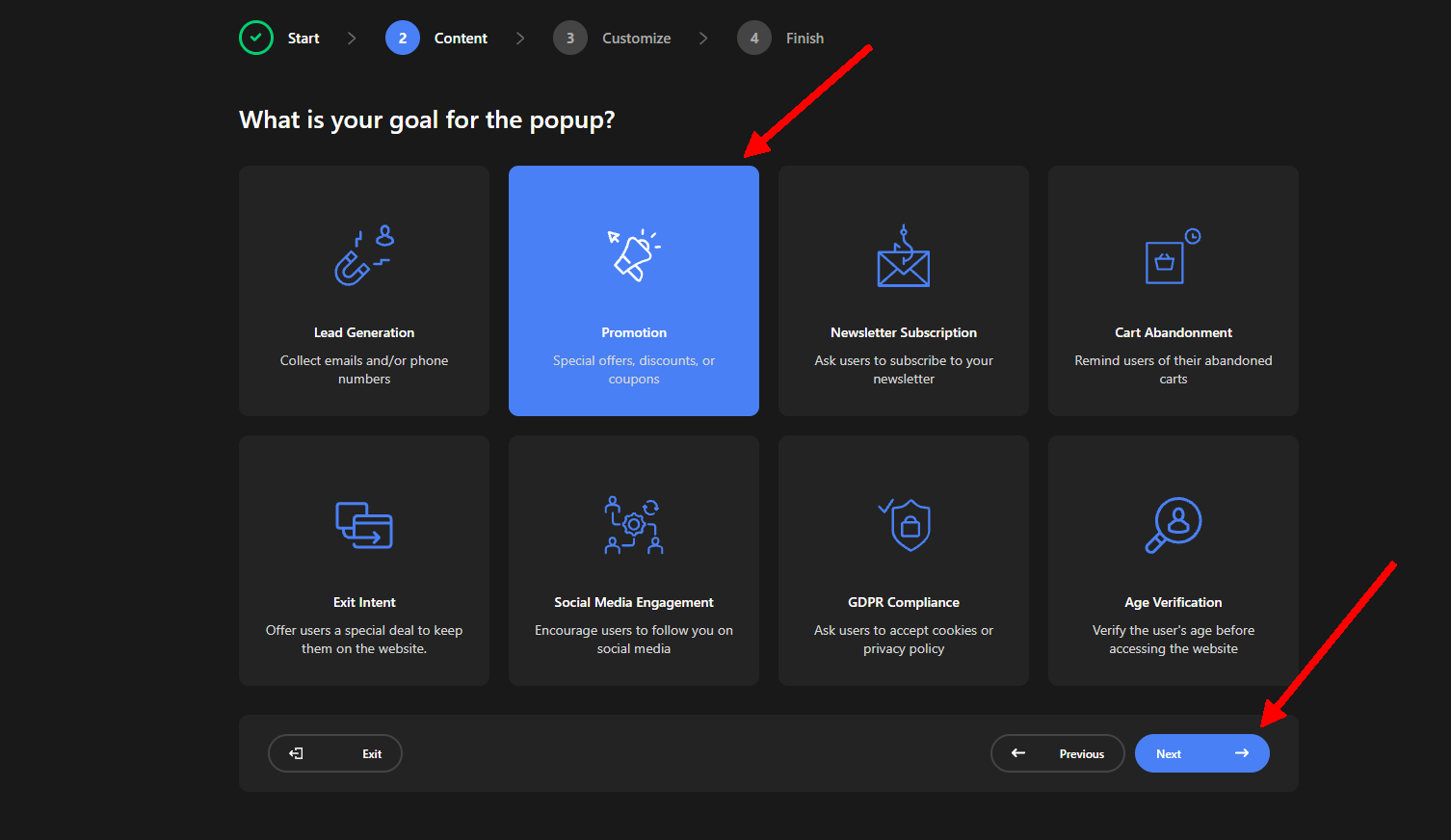Viewport: 1451px width, 840px height.
Task: Click 'Special offers, discounts, or coupons' text
Action: click(x=634, y=370)
